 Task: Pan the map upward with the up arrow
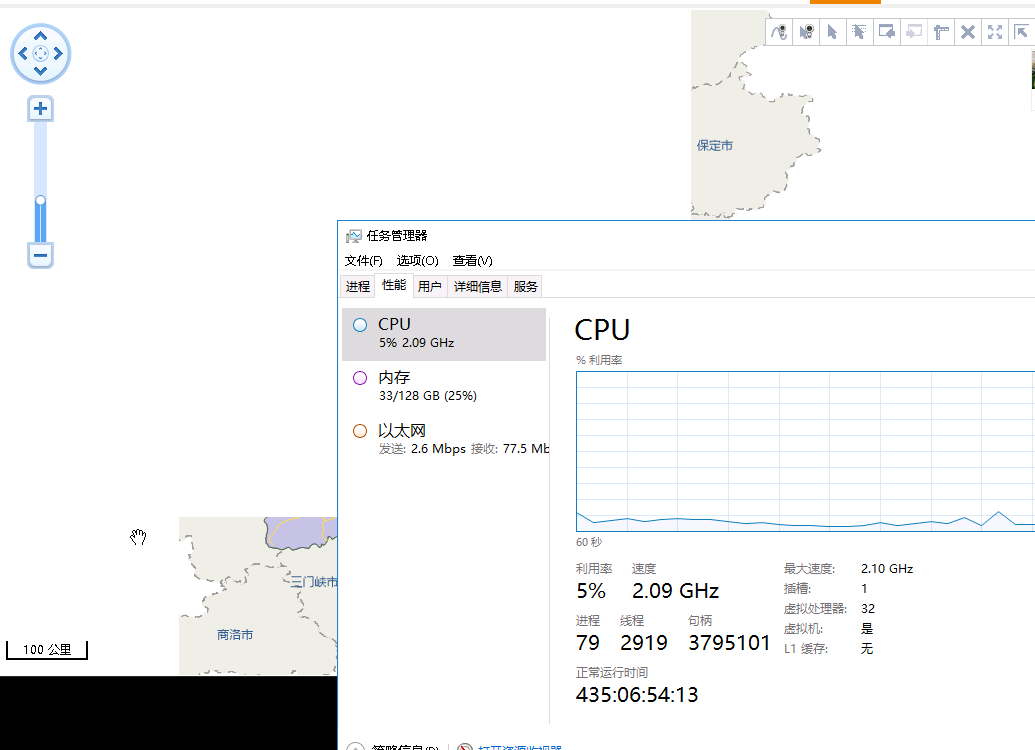tap(40, 36)
